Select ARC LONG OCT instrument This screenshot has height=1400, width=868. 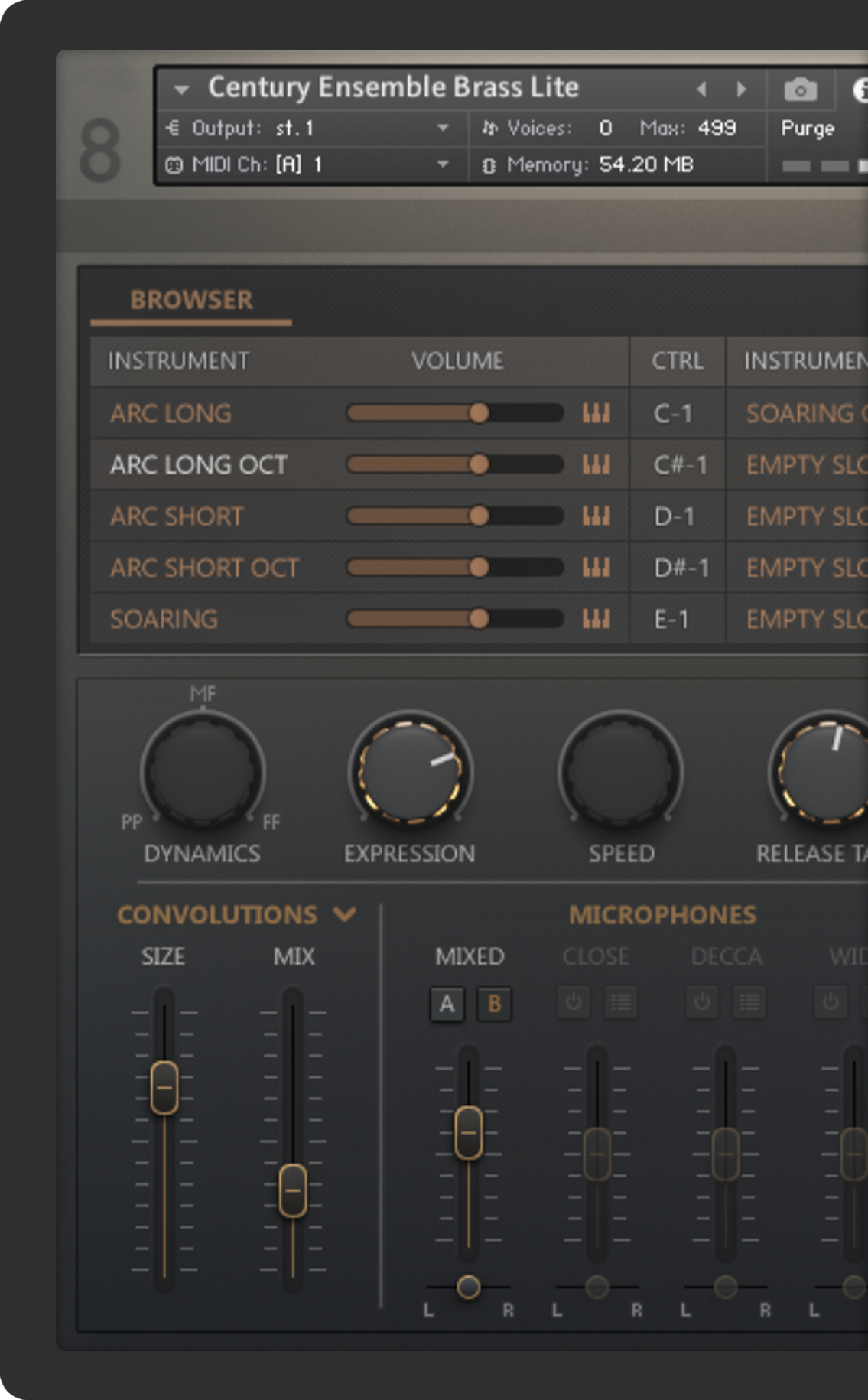coord(199,465)
